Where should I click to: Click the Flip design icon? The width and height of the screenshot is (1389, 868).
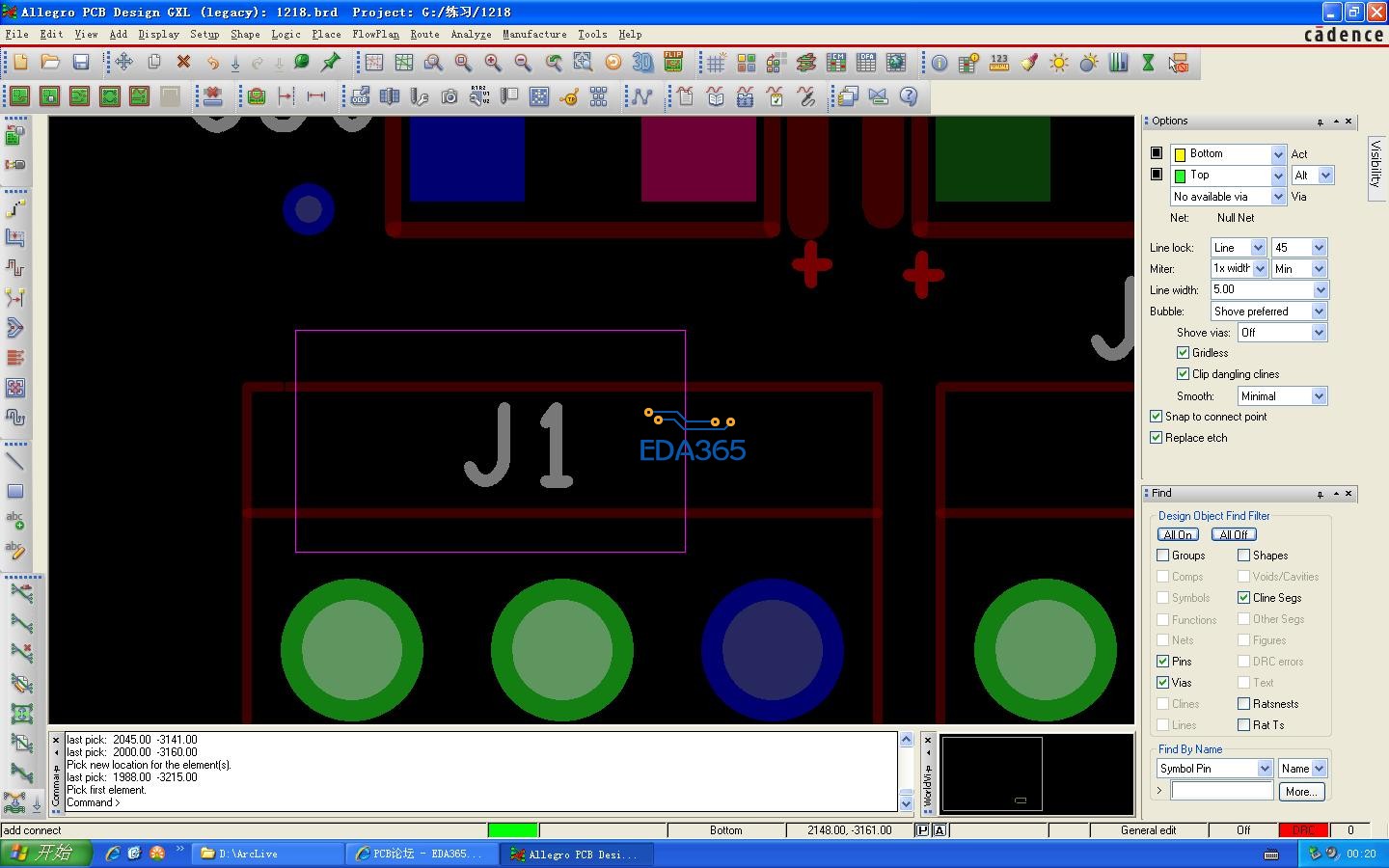(673, 63)
